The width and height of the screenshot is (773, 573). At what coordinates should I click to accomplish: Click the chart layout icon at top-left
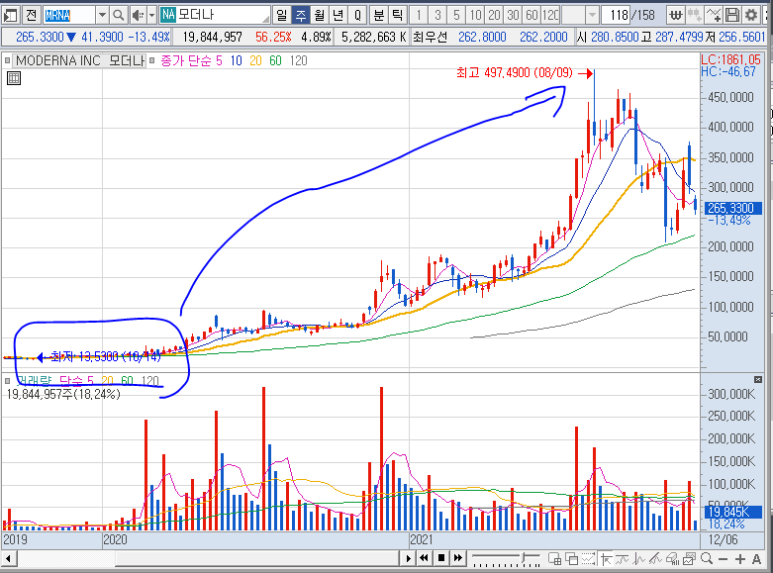click(10, 15)
